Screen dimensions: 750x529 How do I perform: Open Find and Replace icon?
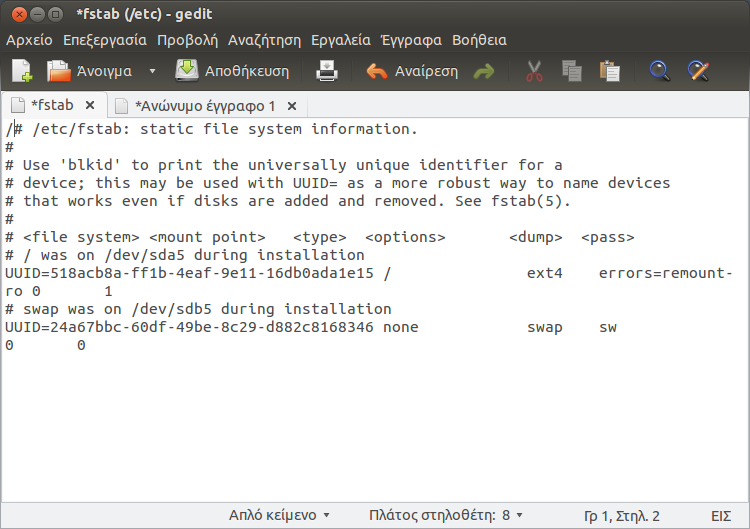[698, 71]
